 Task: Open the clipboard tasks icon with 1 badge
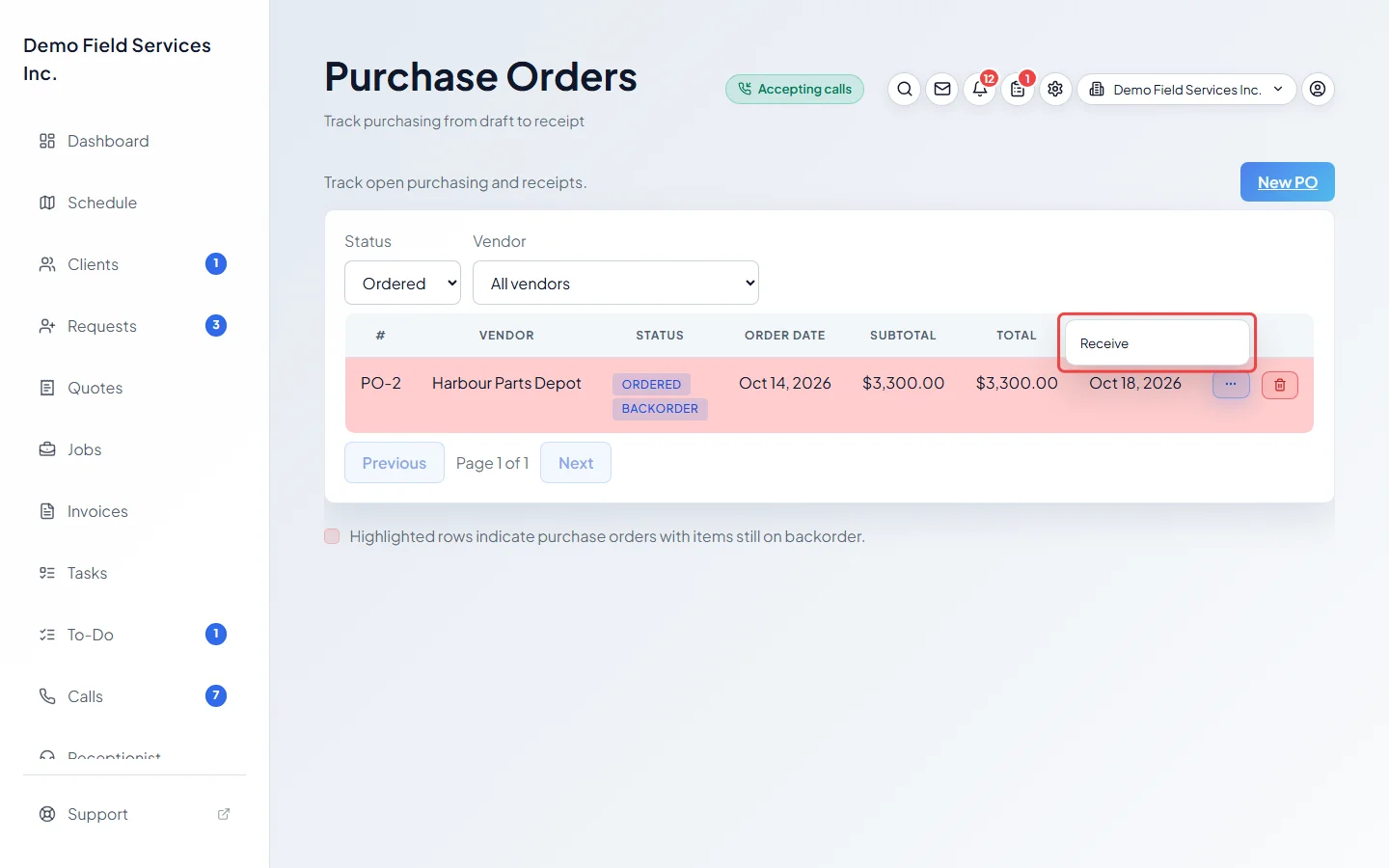coord(1018,89)
